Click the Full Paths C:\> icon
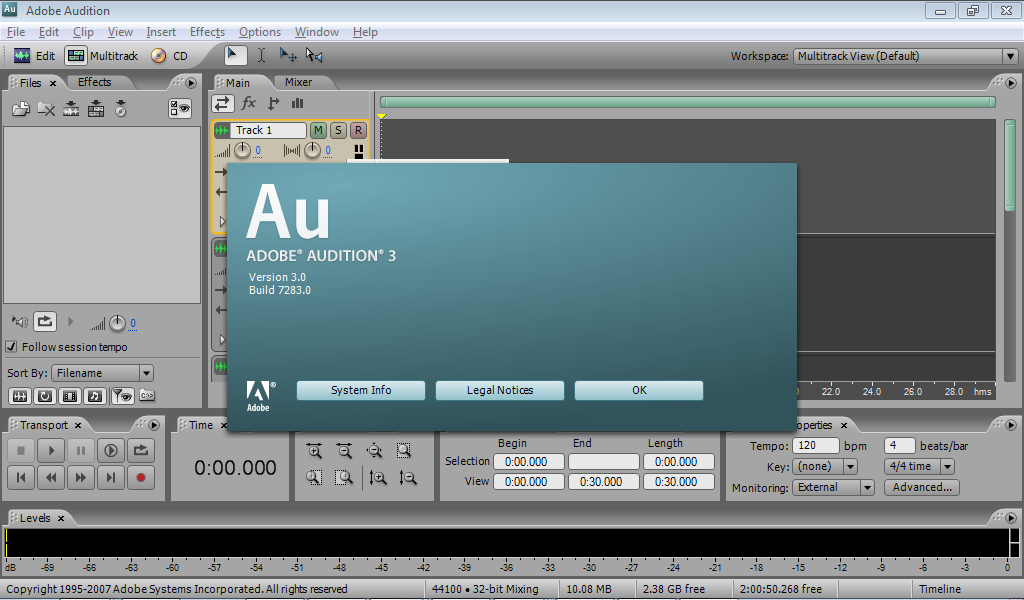 click(x=148, y=396)
